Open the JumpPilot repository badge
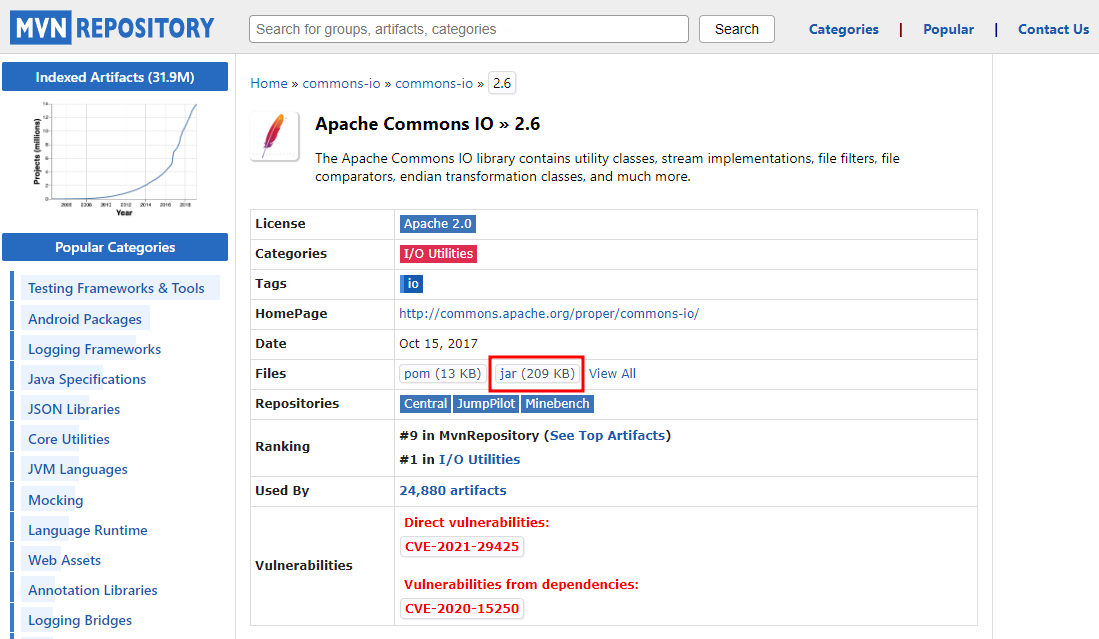The height and width of the screenshot is (639, 1099). click(x=486, y=404)
